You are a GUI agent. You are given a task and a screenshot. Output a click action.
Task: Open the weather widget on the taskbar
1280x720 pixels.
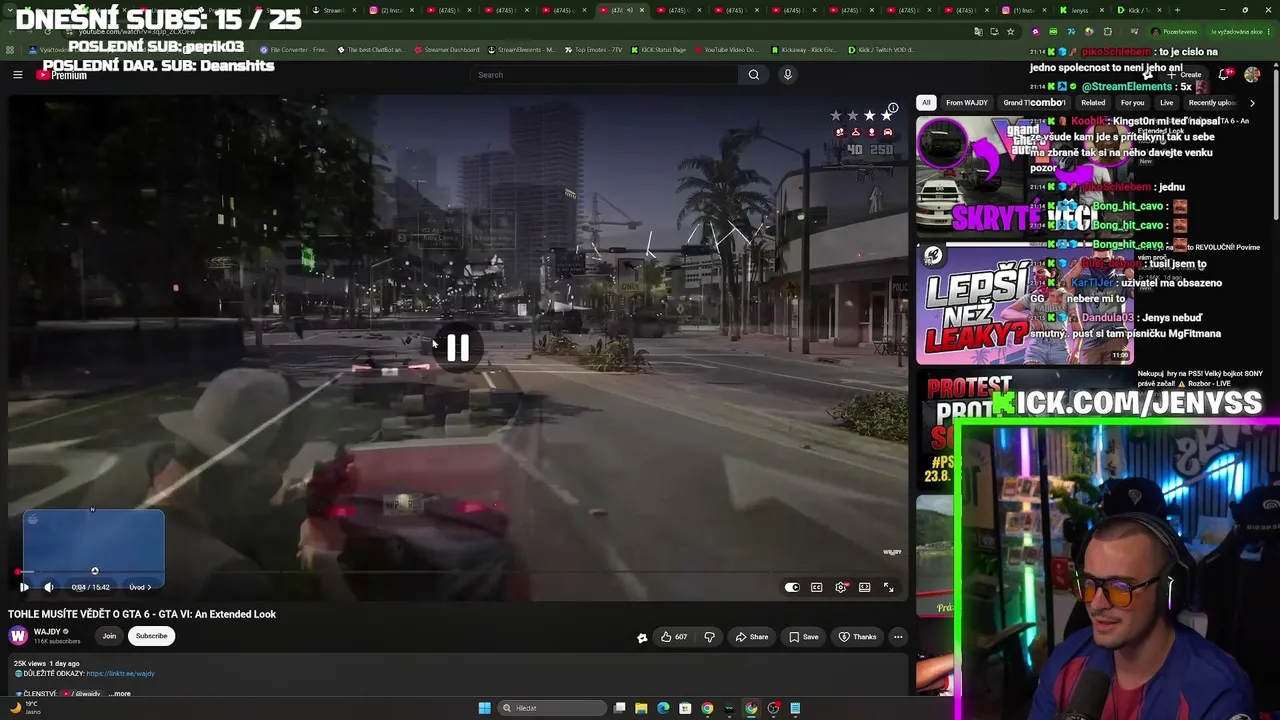tap(25, 708)
